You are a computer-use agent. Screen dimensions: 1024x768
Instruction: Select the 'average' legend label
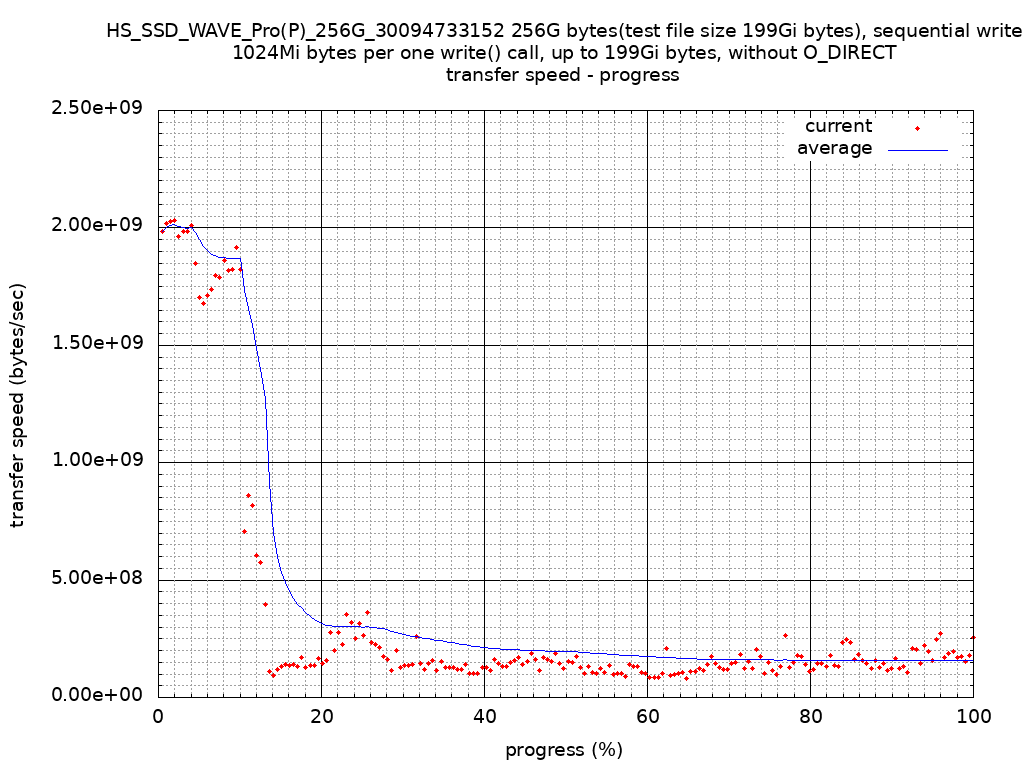click(834, 149)
